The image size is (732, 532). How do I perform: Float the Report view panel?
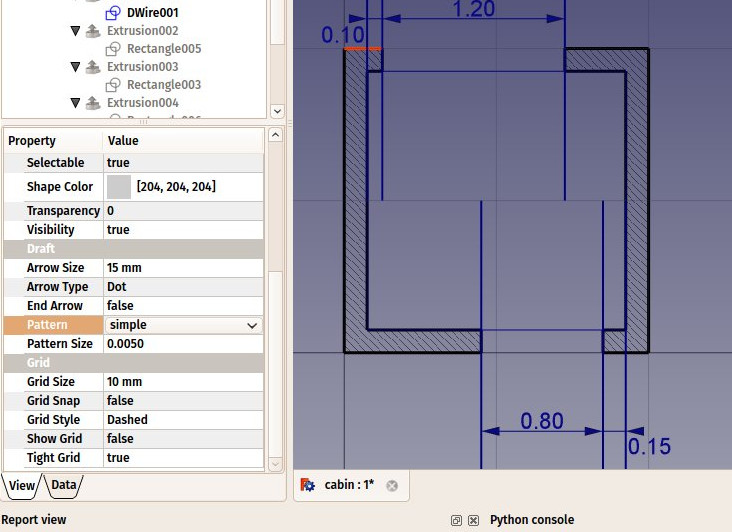click(456, 520)
